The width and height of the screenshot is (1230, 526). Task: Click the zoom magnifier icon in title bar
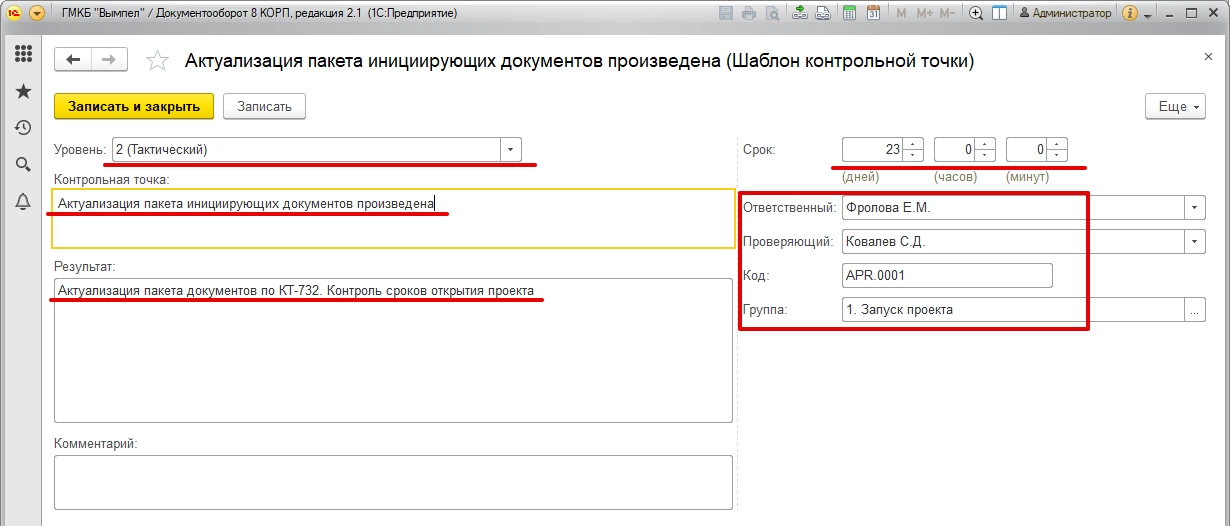click(976, 13)
